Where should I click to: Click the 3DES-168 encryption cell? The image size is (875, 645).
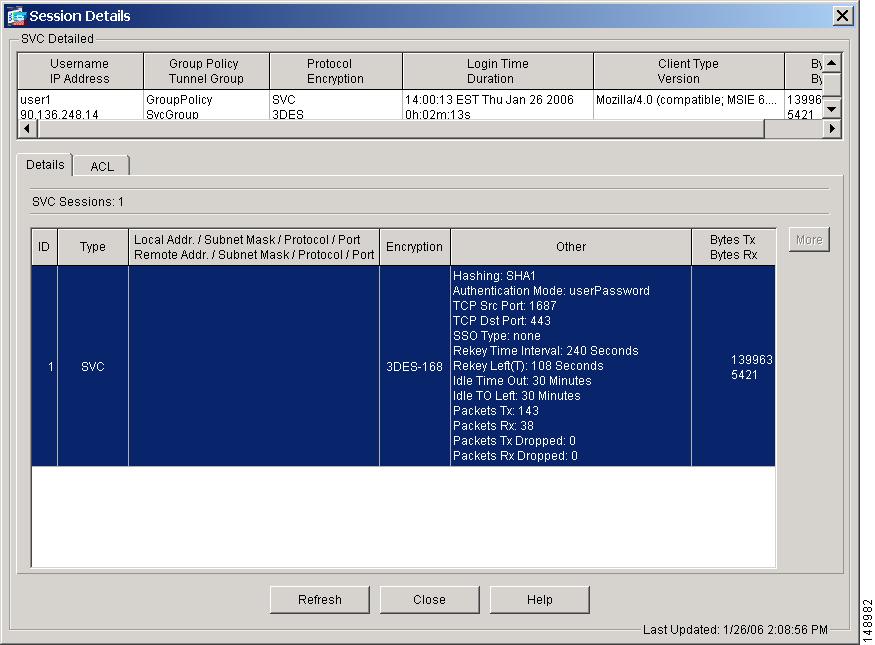coord(415,367)
